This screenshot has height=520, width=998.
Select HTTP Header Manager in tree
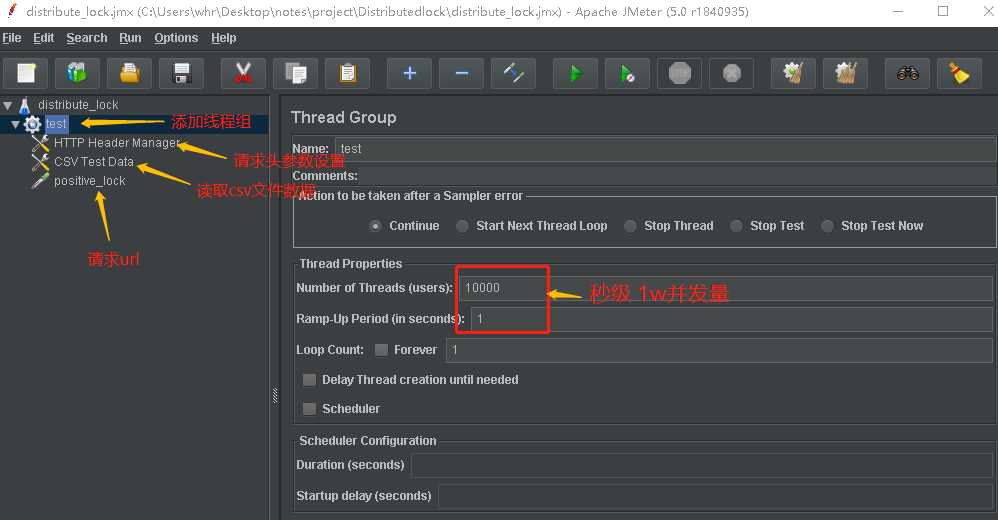[x=116, y=143]
